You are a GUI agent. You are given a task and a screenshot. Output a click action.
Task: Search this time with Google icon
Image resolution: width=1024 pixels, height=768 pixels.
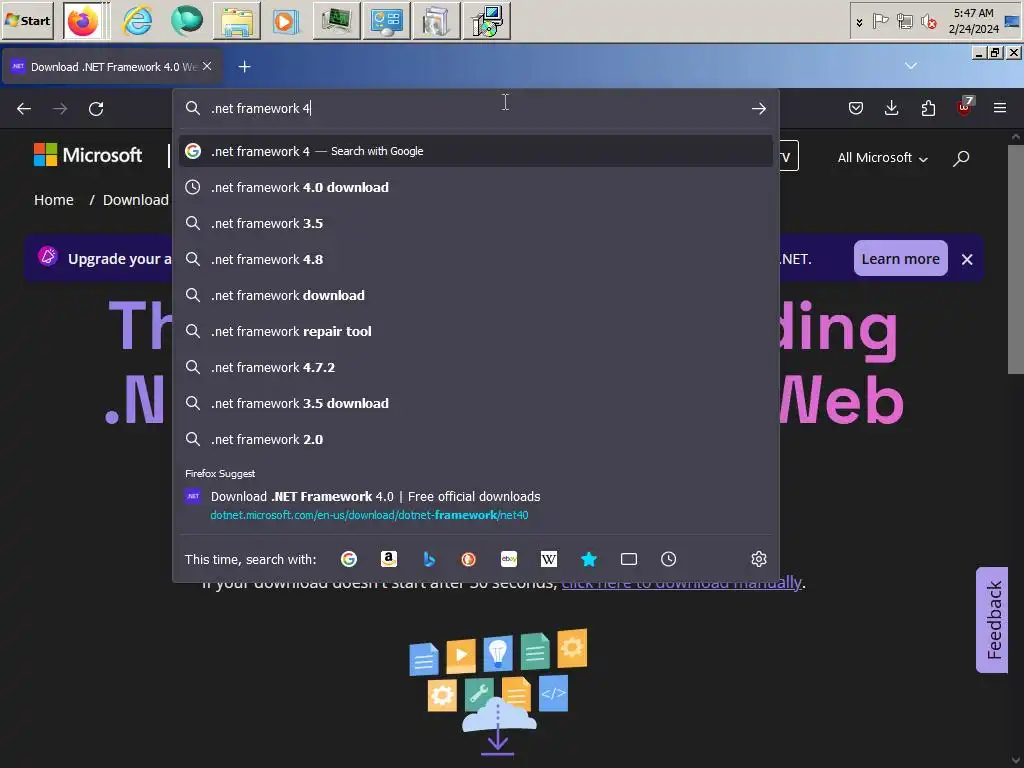click(x=349, y=559)
